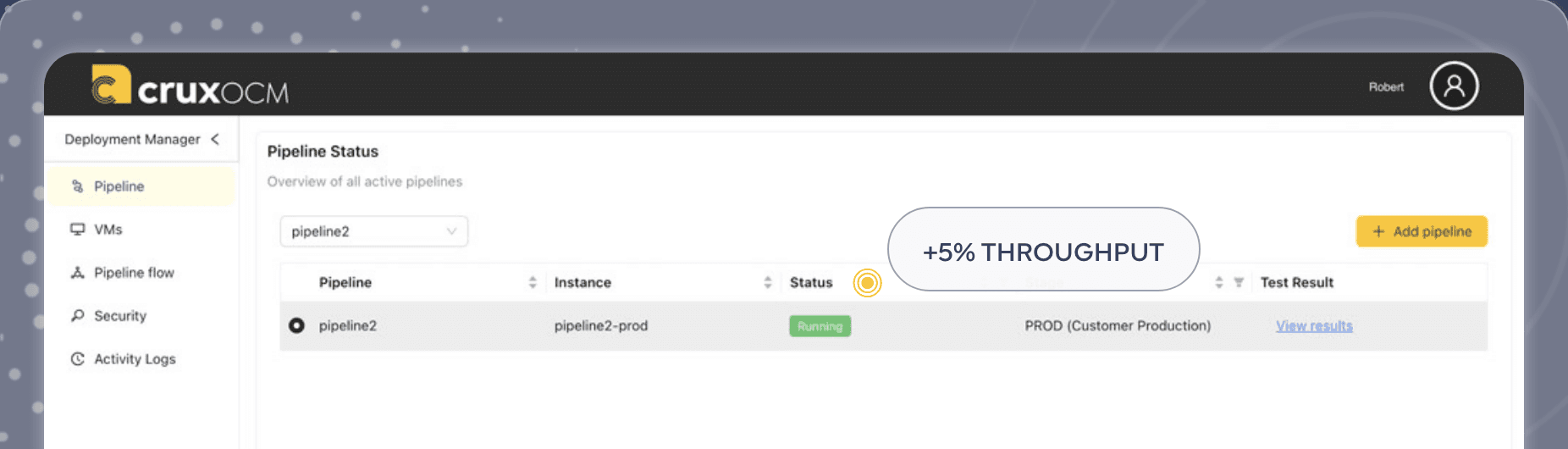Open the filter icon before Test Result
This screenshot has width=1568, height=449.
(1239, 282)
